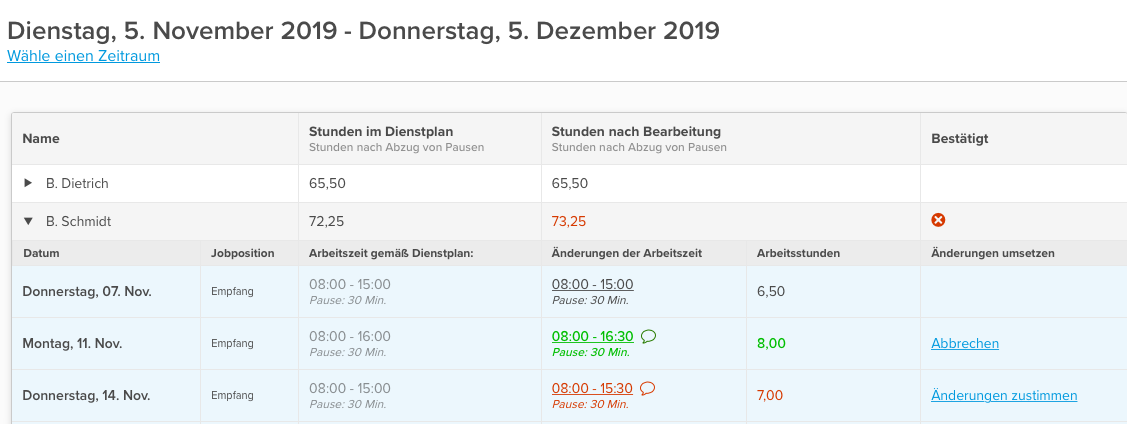Screen dimensions: 1127x424
Task: Edit the green 08:00 - 16:30 time
Action: 592,336
